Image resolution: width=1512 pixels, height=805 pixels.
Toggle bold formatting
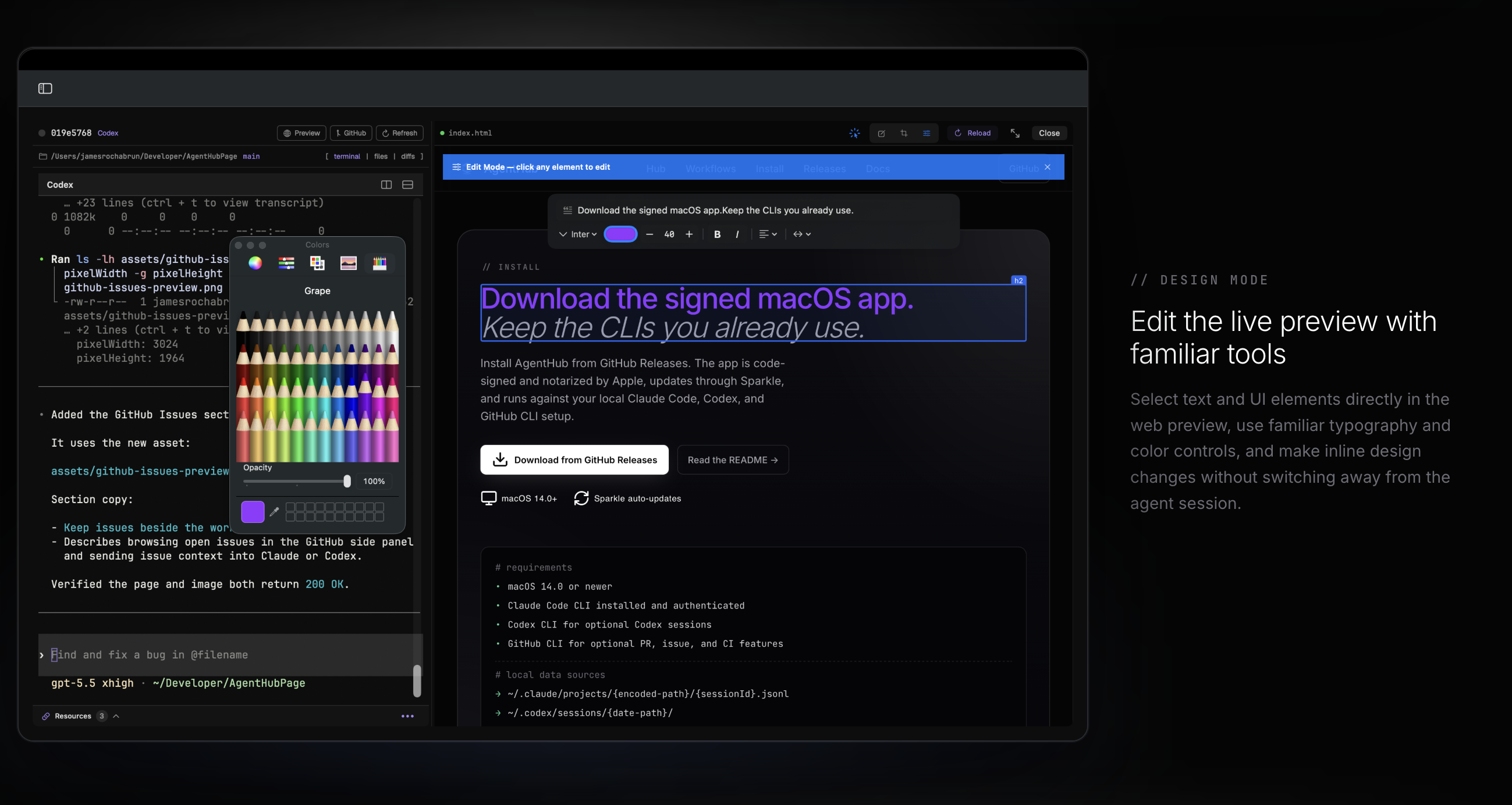click(717, 234)
